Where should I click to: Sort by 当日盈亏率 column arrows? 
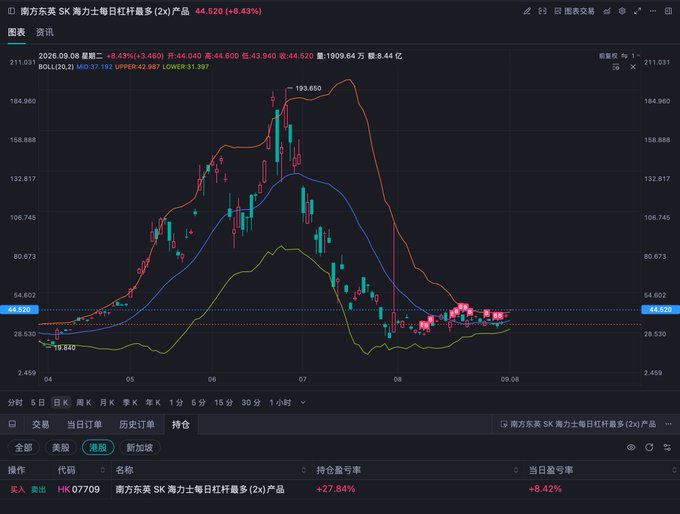pos(674,470)
